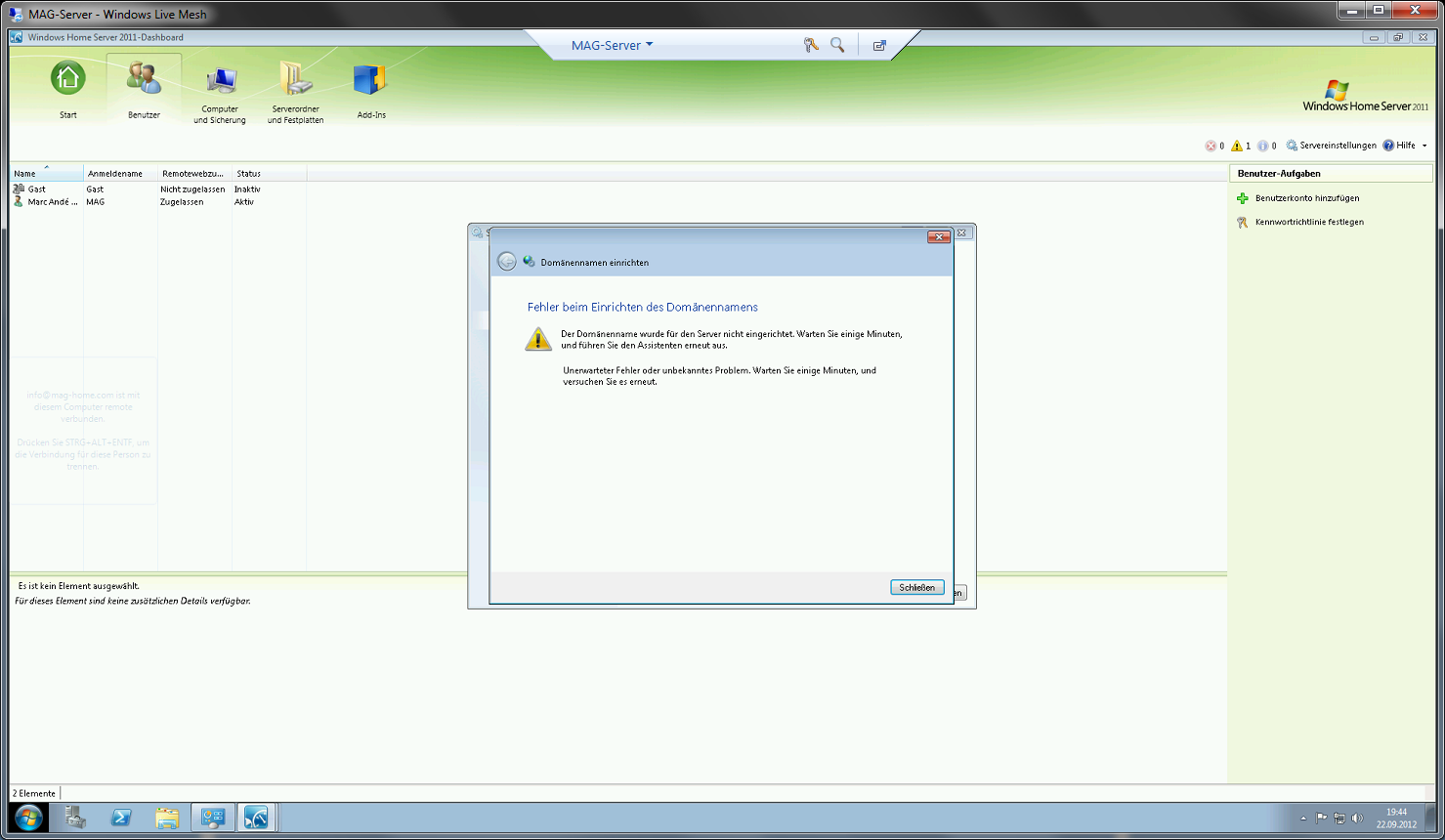Click the network icon in system tray
Screen dimensions: 1445x840
(x=1339, y=819)
